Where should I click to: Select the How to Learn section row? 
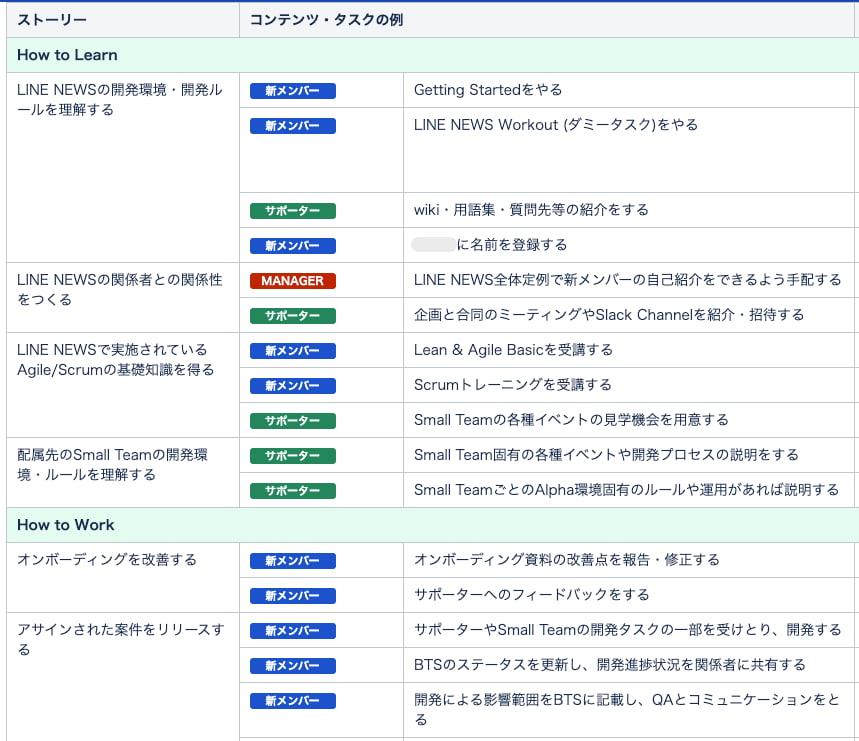coord(433,55)
